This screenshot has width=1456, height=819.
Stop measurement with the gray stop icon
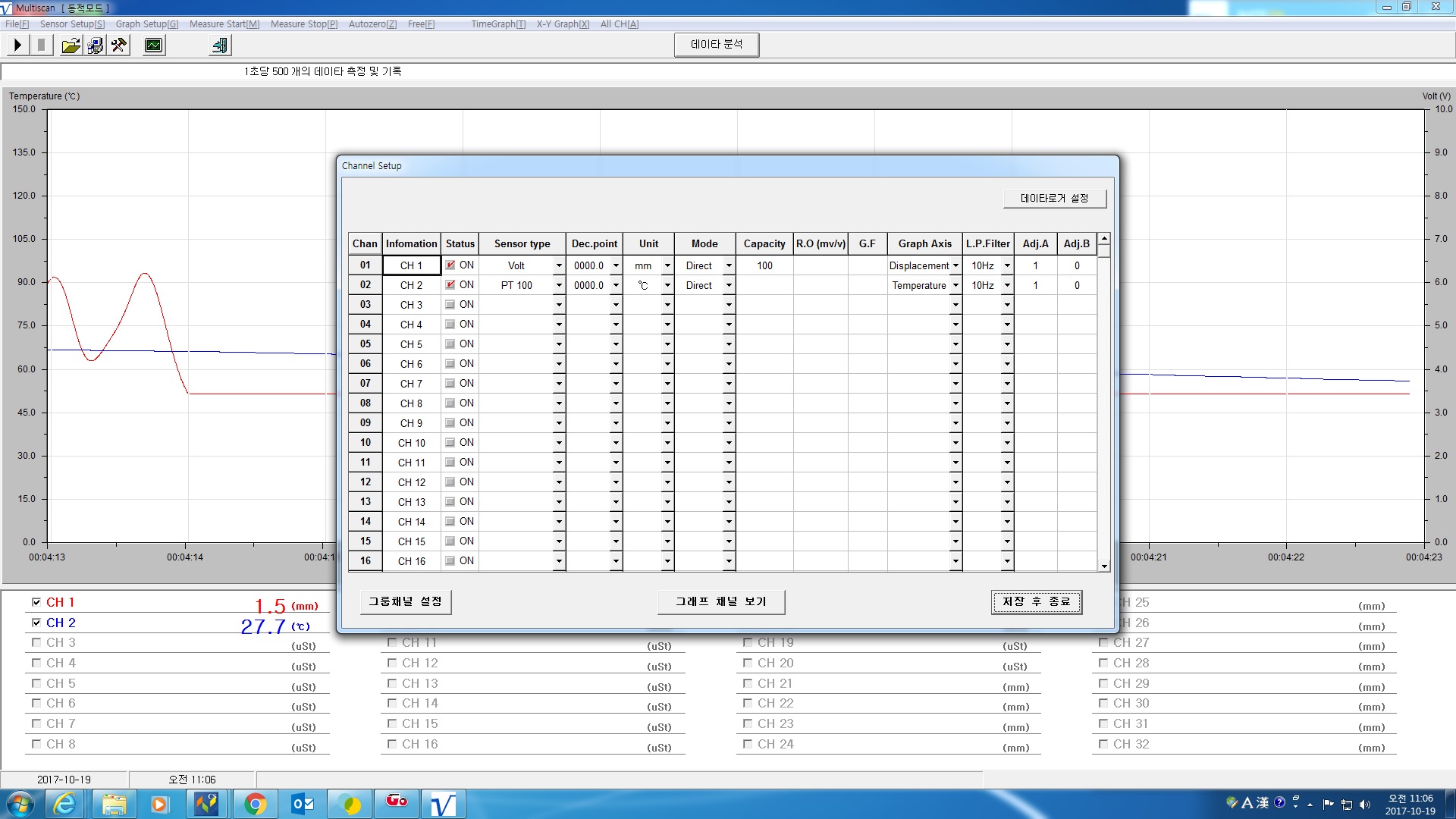click(x=42, y=45)
